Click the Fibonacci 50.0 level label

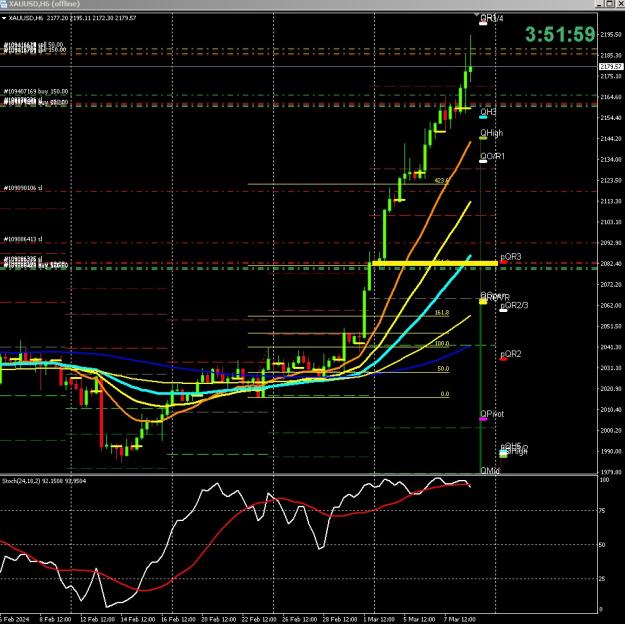pos(443,369)
